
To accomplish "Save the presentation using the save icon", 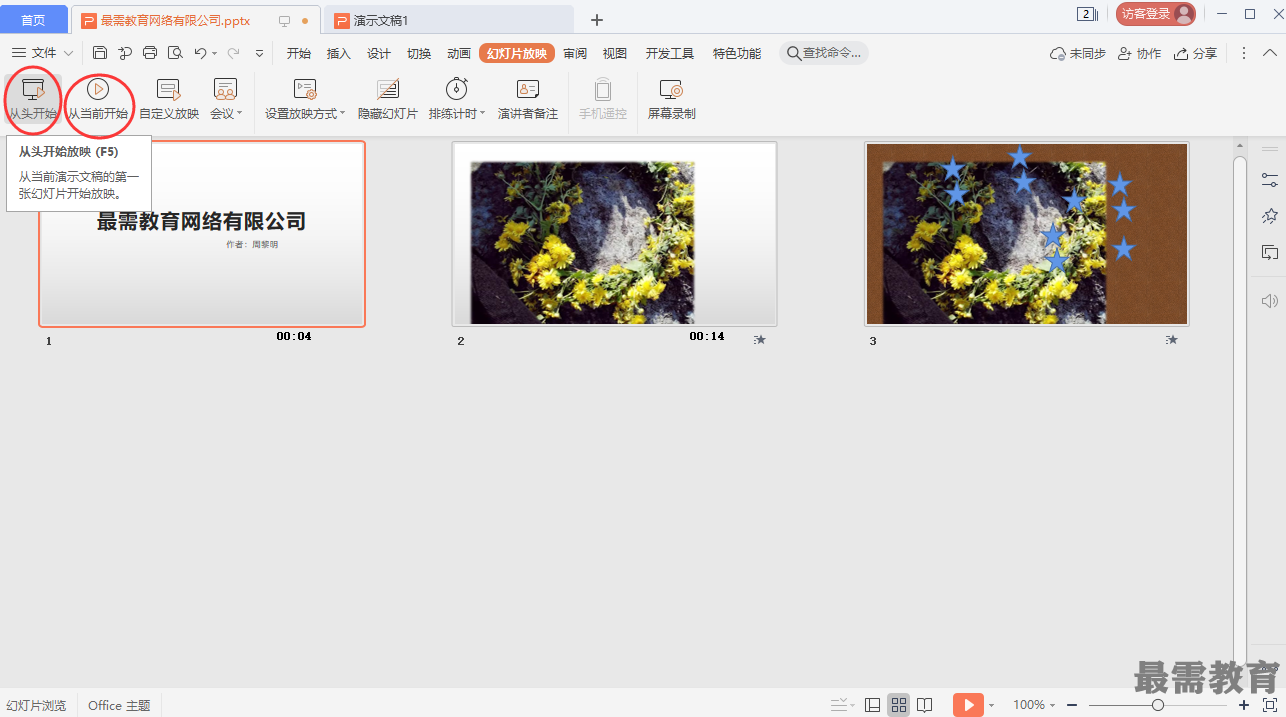I will 100,53.
